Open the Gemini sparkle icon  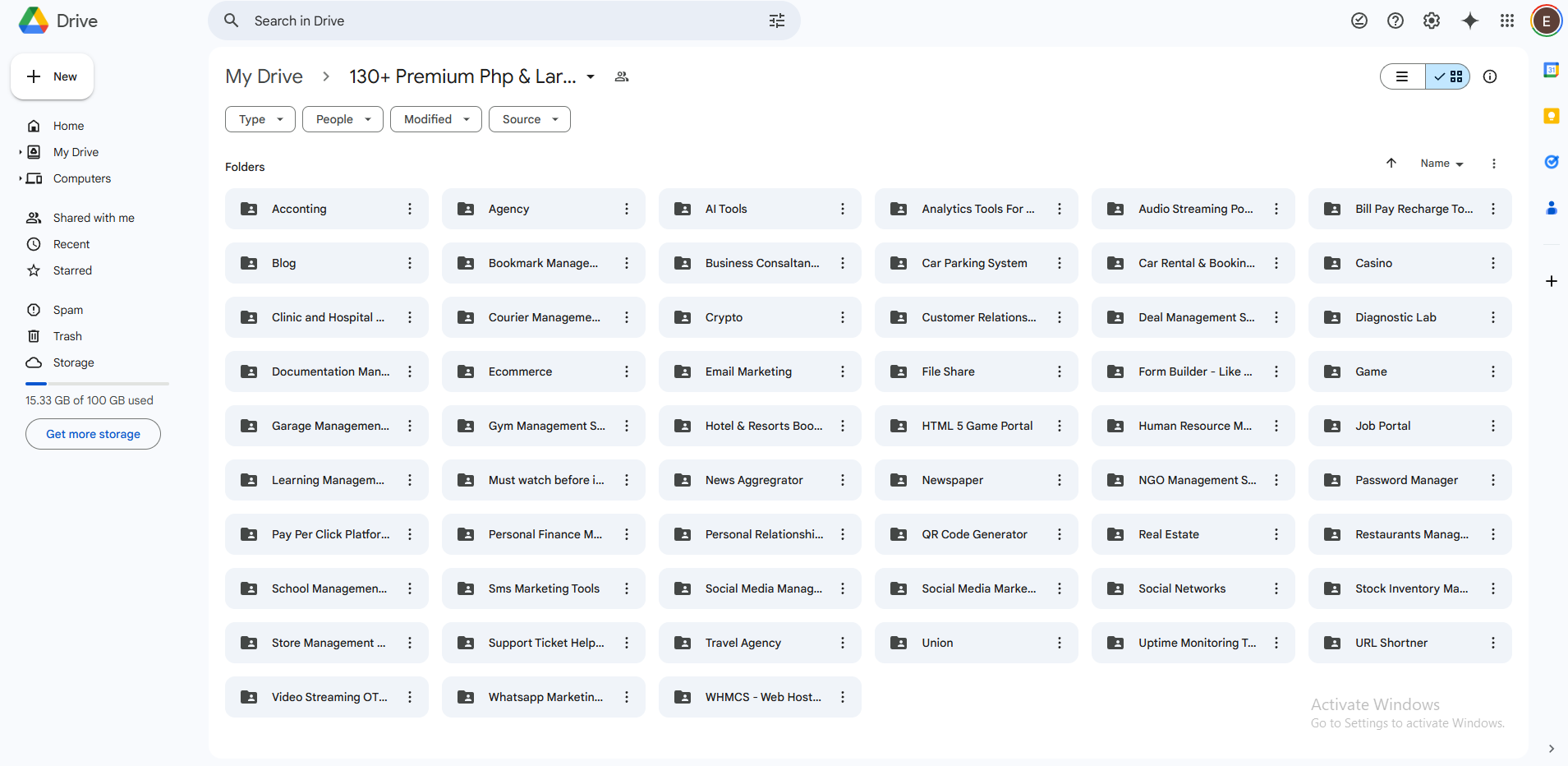(1470, 21)
